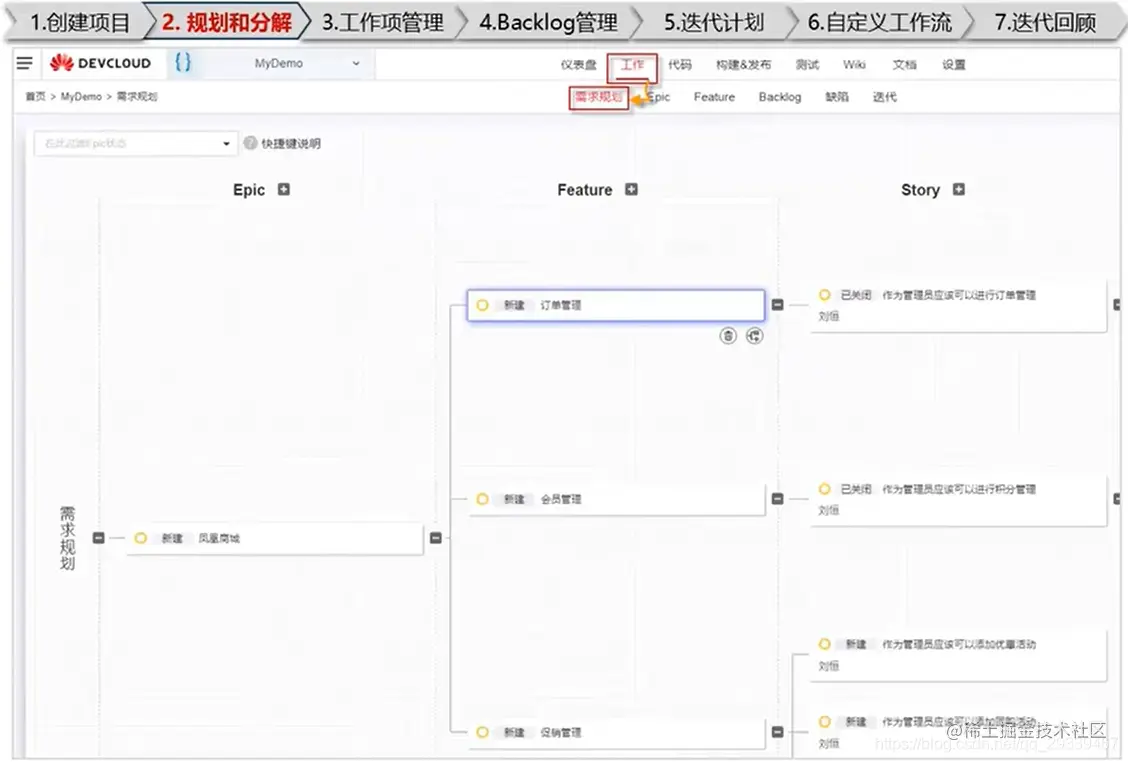Viewport: 1128px width, 762px height.
Task: Delete 订单管理 using the trash icon
Action: tap(727, 335)
